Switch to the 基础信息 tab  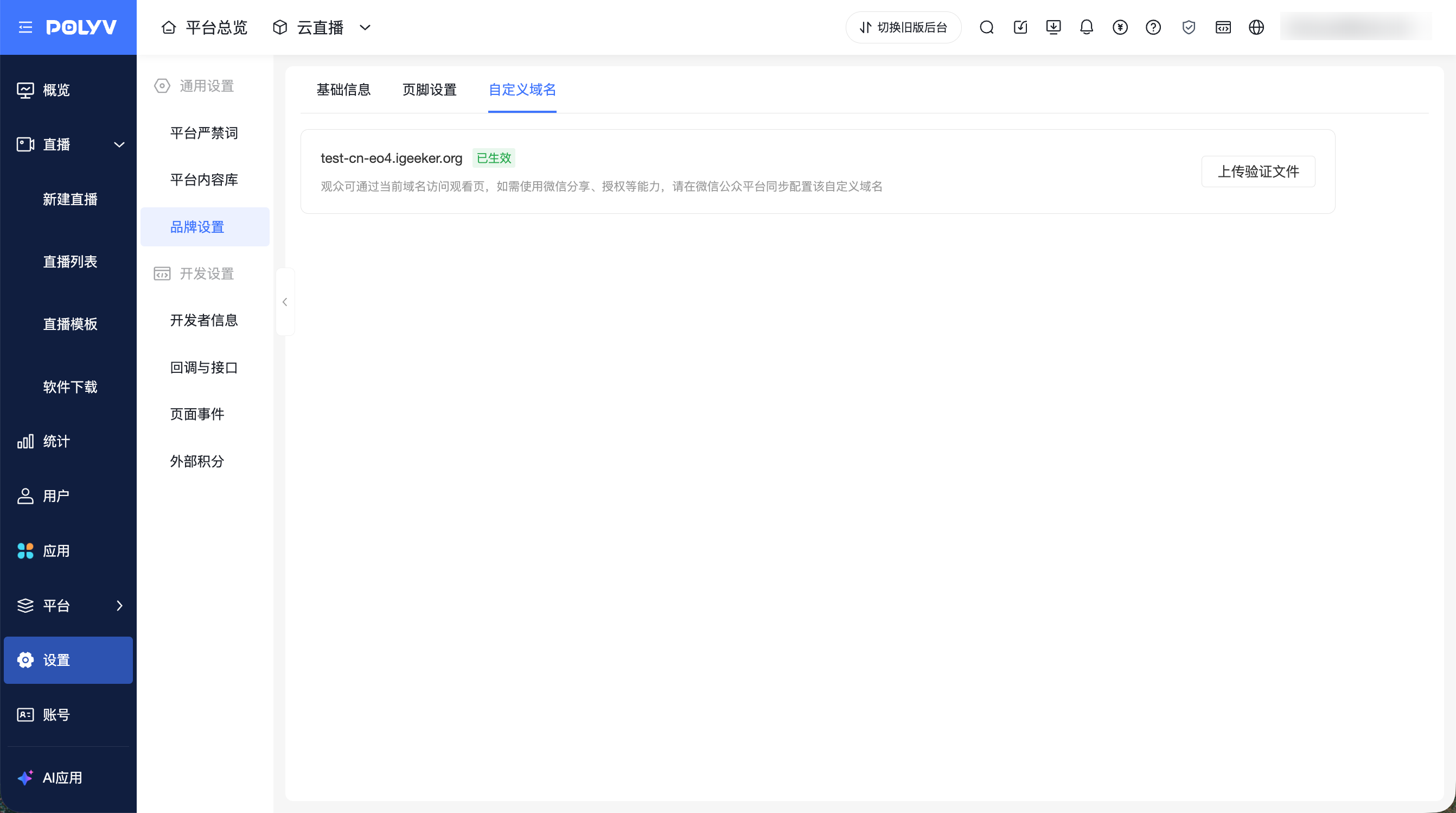(x=343, y=90)
